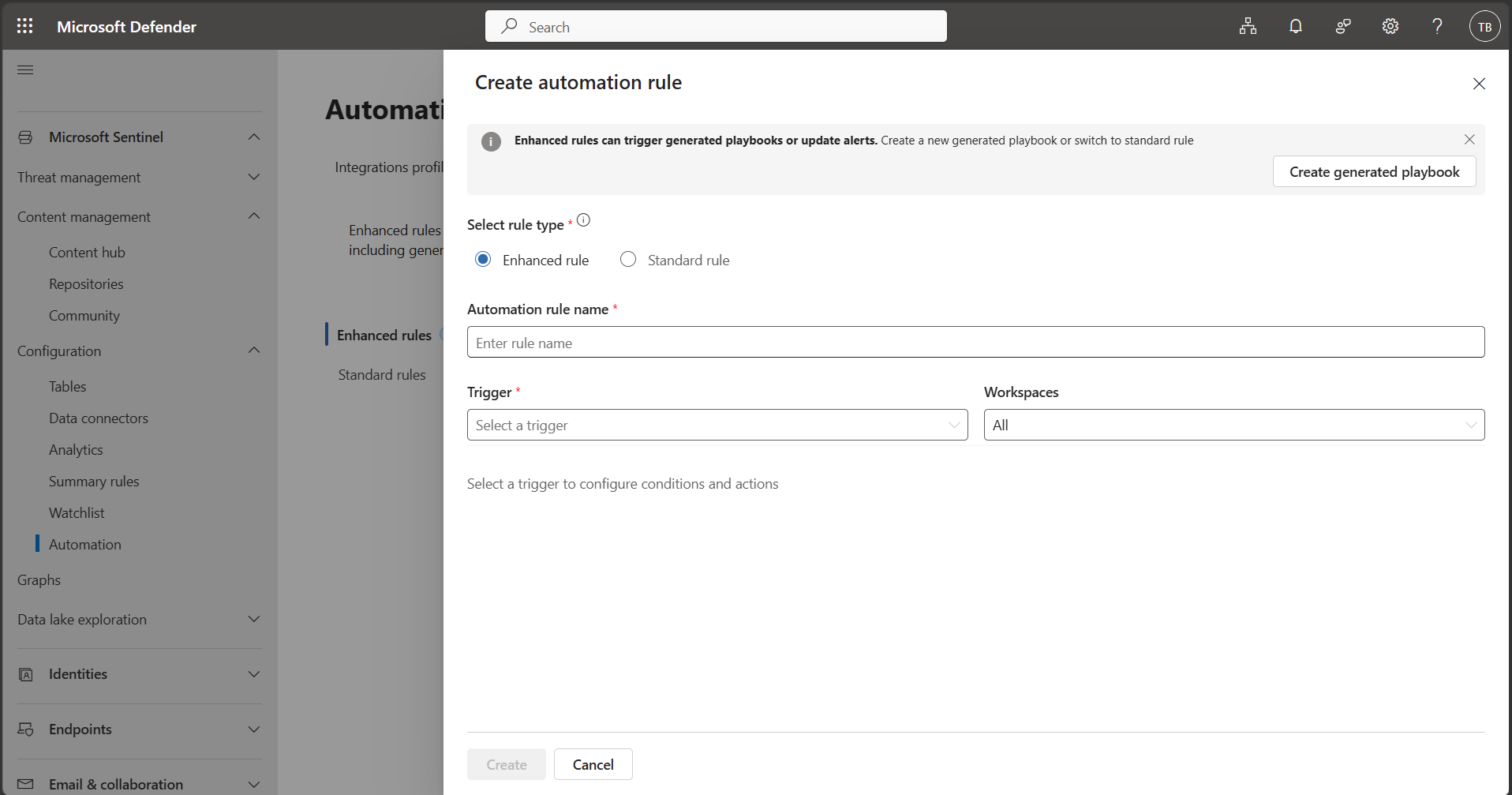Expand the Endpoints section chevron
This screenshot has height=795, width=1512.
coord(254,729)
